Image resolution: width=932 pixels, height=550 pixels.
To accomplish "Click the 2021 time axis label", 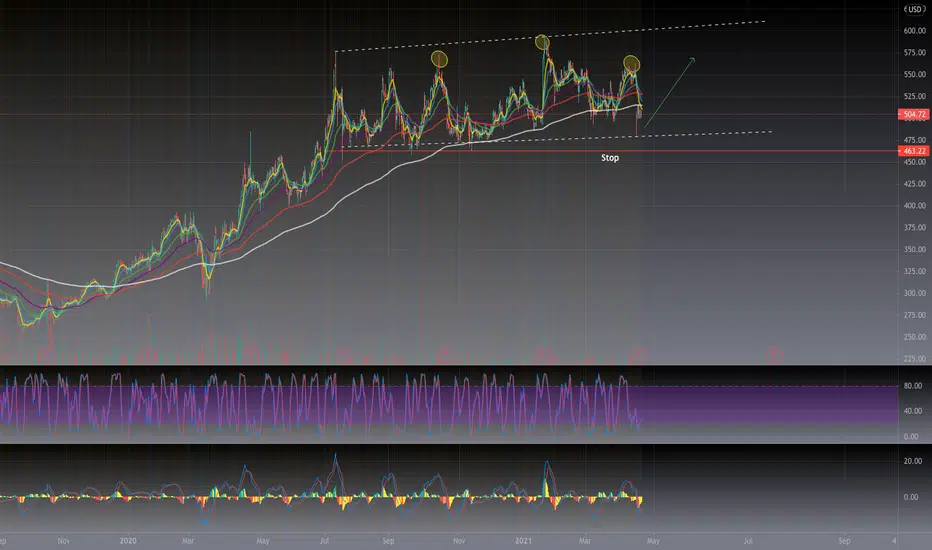I will pos(523,541).
